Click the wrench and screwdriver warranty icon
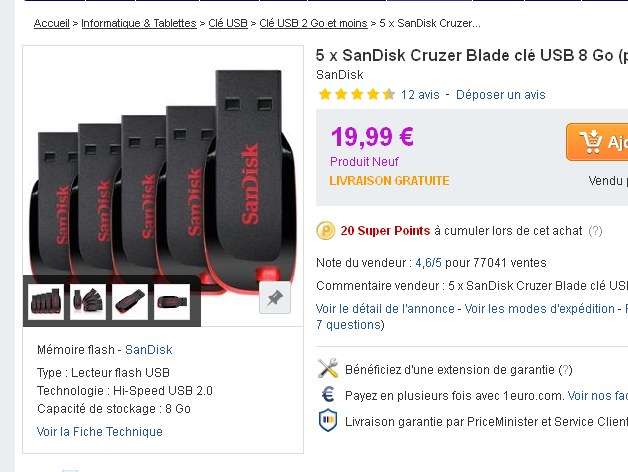Viewport: 628px width, 472px height. pyautogui.click(x=328, y=368)
